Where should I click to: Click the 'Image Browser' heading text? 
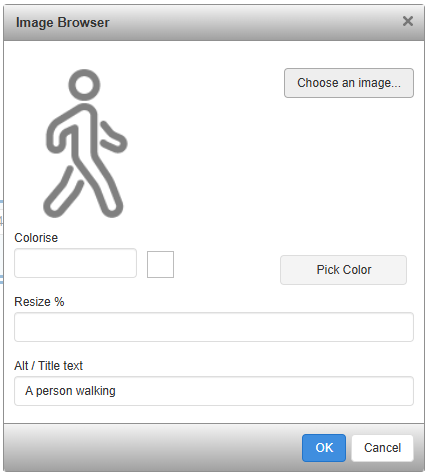coord(63,23)
